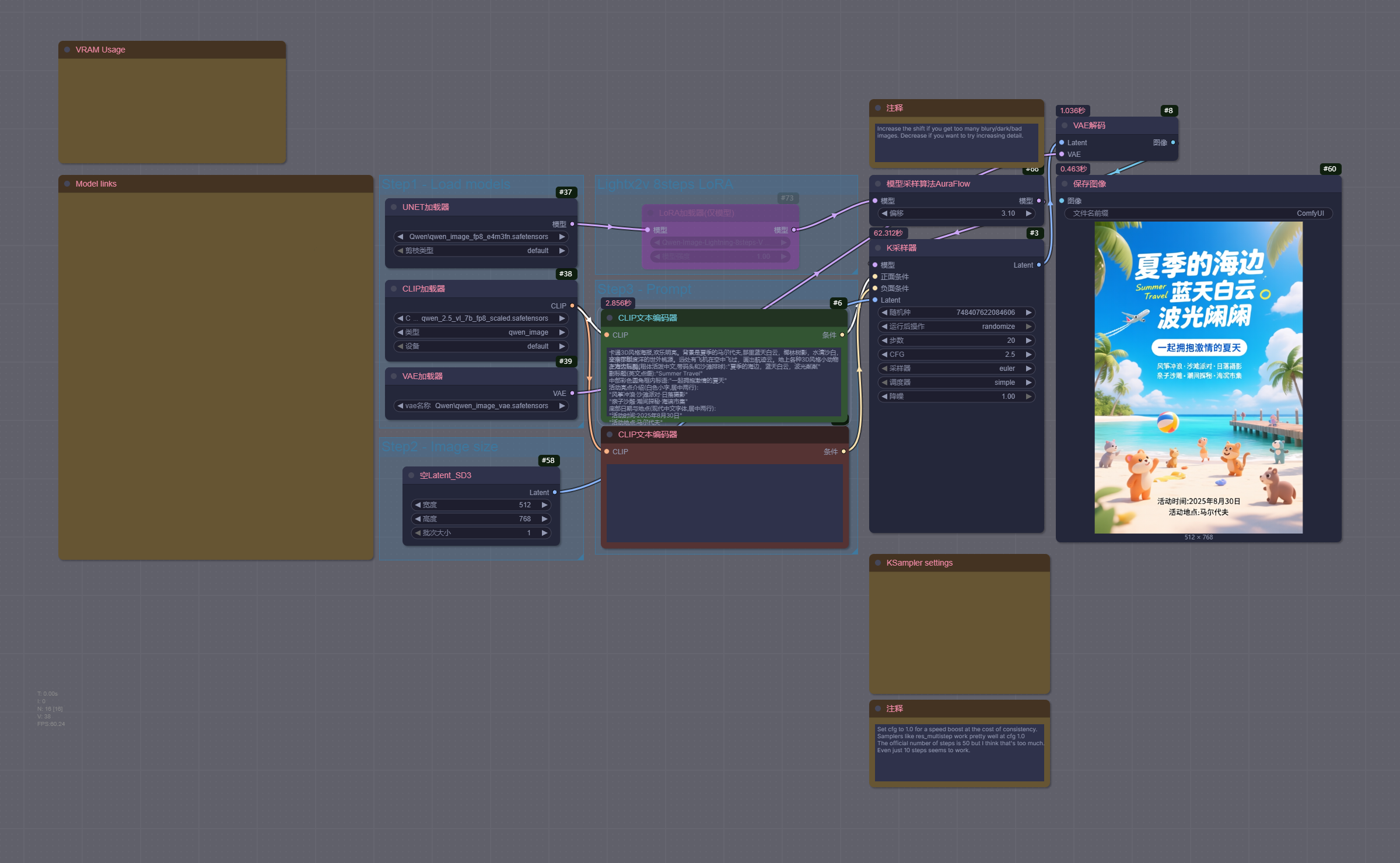Select the Lightx2v 8steps LoRA group title
Viewport: 1400px width, 863px height.
pyautogui.click(x=665, y=184)
